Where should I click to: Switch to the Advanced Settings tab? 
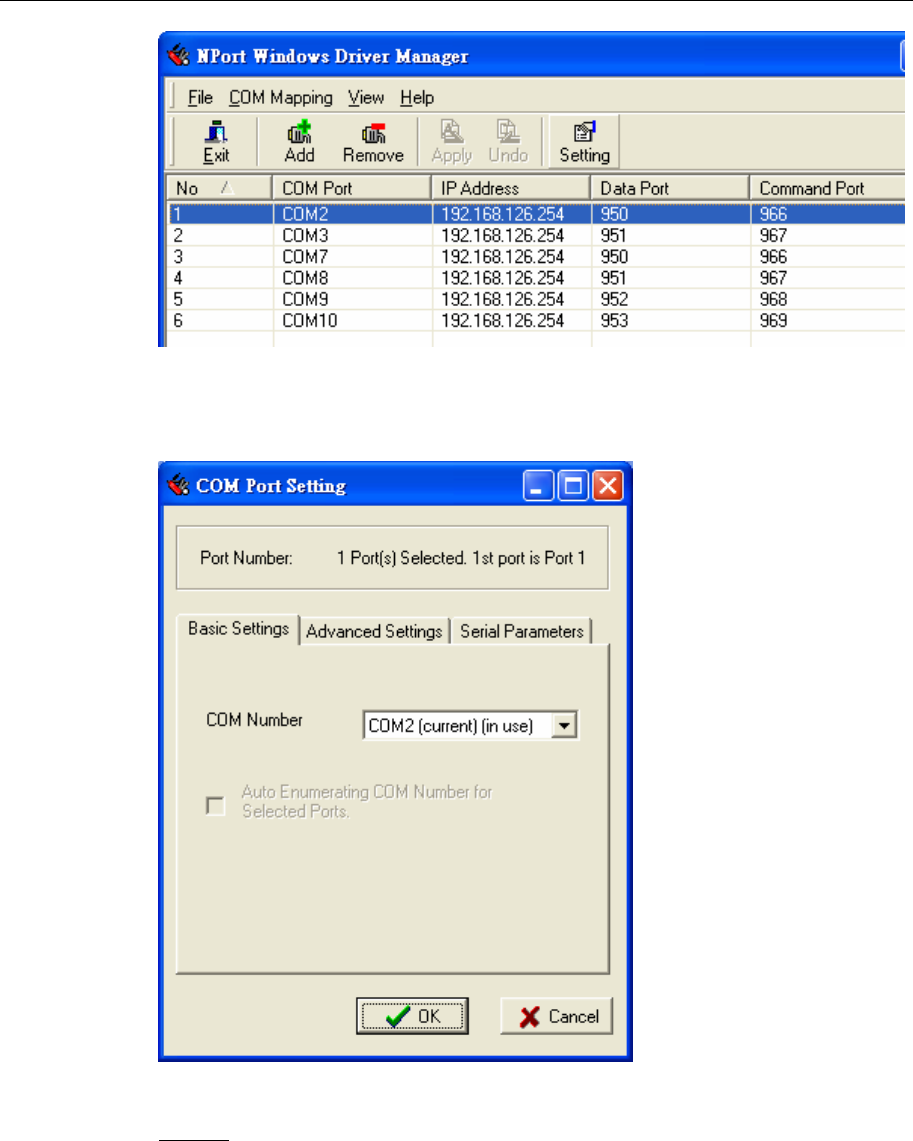374,631
